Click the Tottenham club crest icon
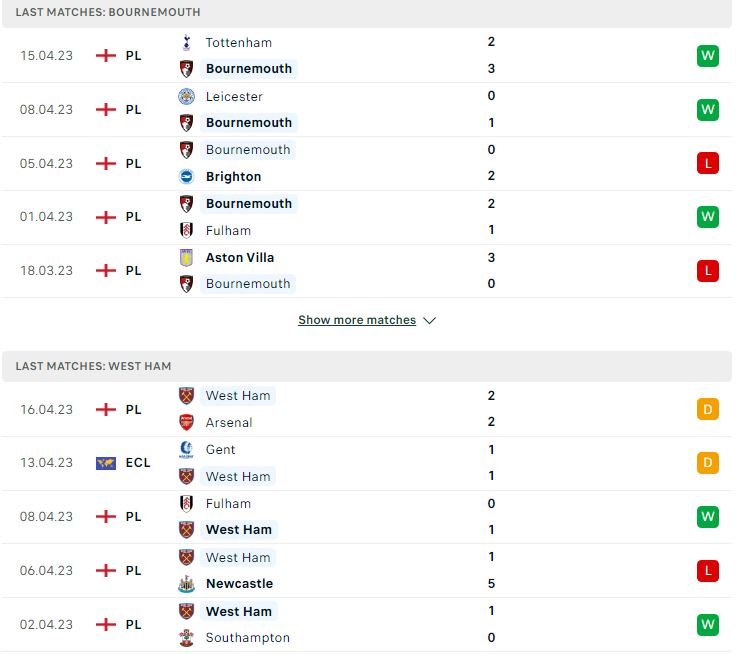The width and height of the screenshot is (745, 654). pos(186,42)
